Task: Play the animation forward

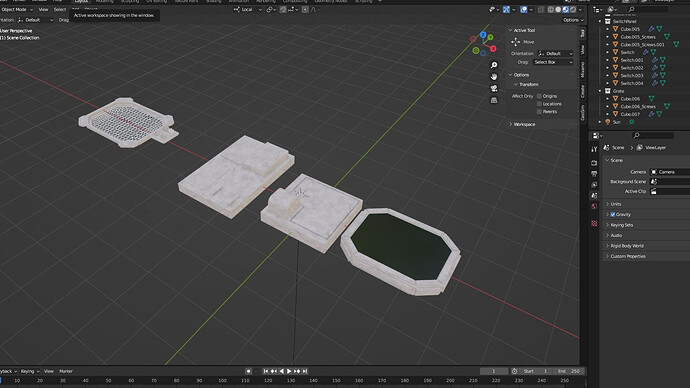Action: pyautogui.click(x=289, y=371)
